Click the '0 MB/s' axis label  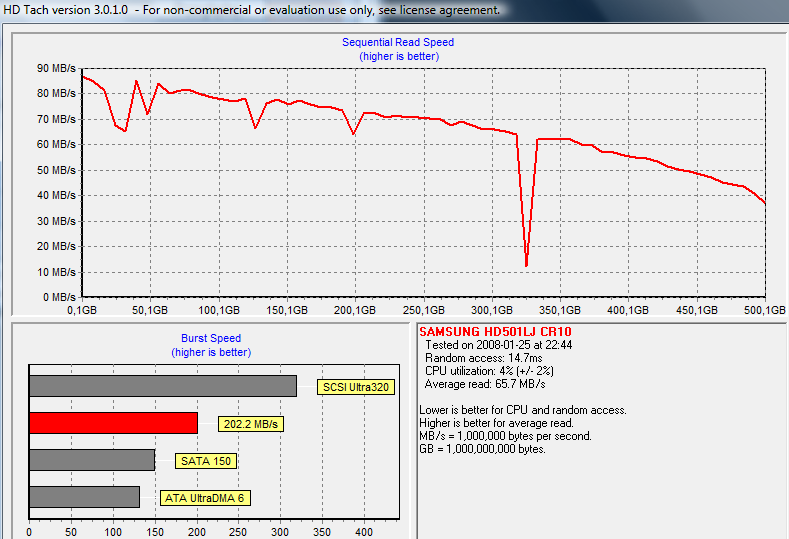tap(59, 297)
